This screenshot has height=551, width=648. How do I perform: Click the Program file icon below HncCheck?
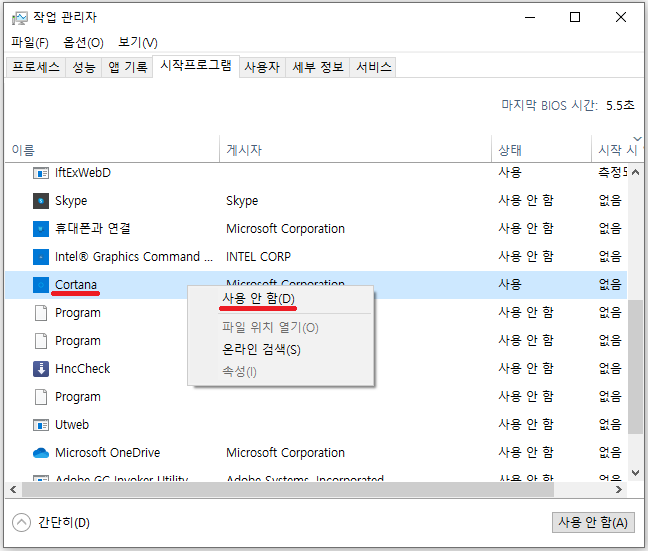point(40,397)
